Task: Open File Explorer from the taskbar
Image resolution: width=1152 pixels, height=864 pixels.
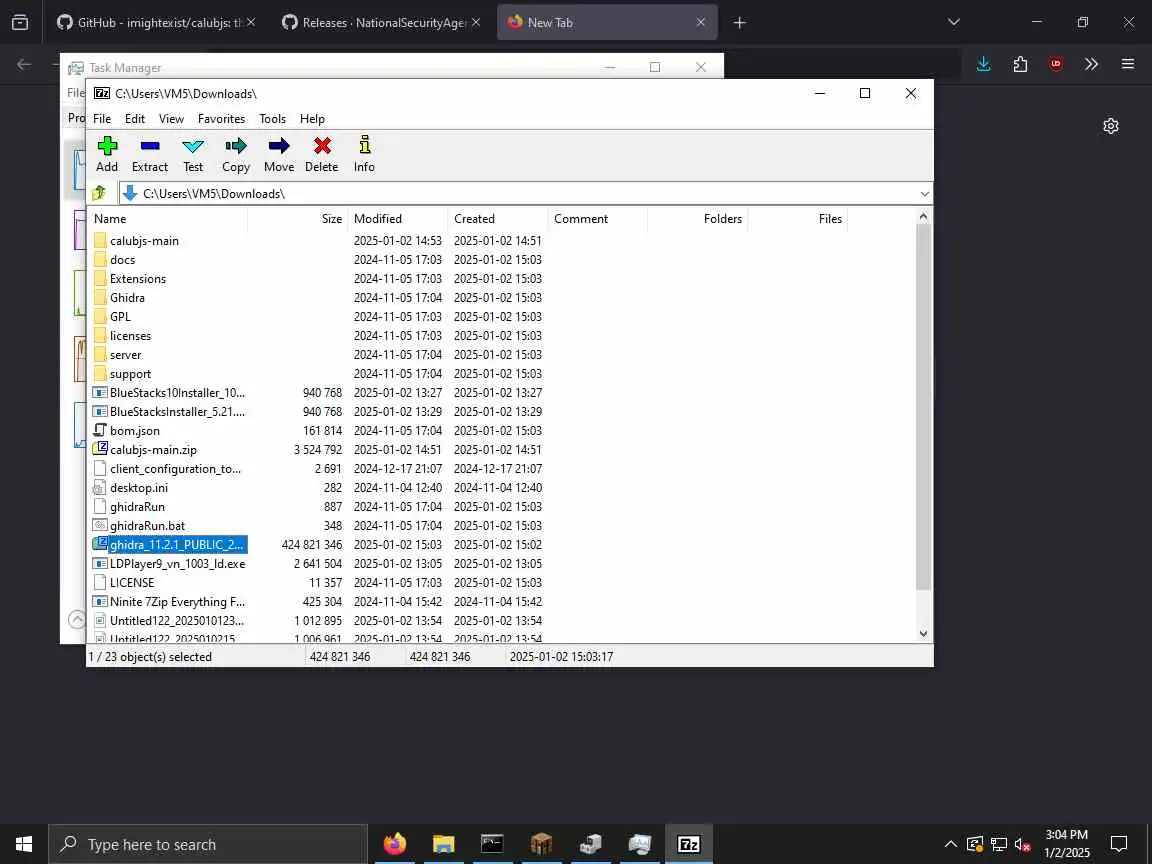Action: 444,844
